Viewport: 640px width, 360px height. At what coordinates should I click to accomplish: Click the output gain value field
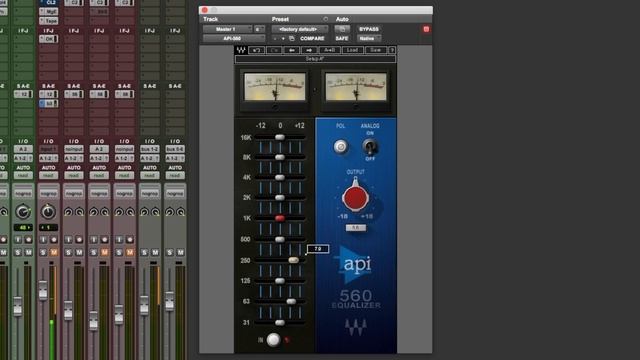(x=356, y=228)
